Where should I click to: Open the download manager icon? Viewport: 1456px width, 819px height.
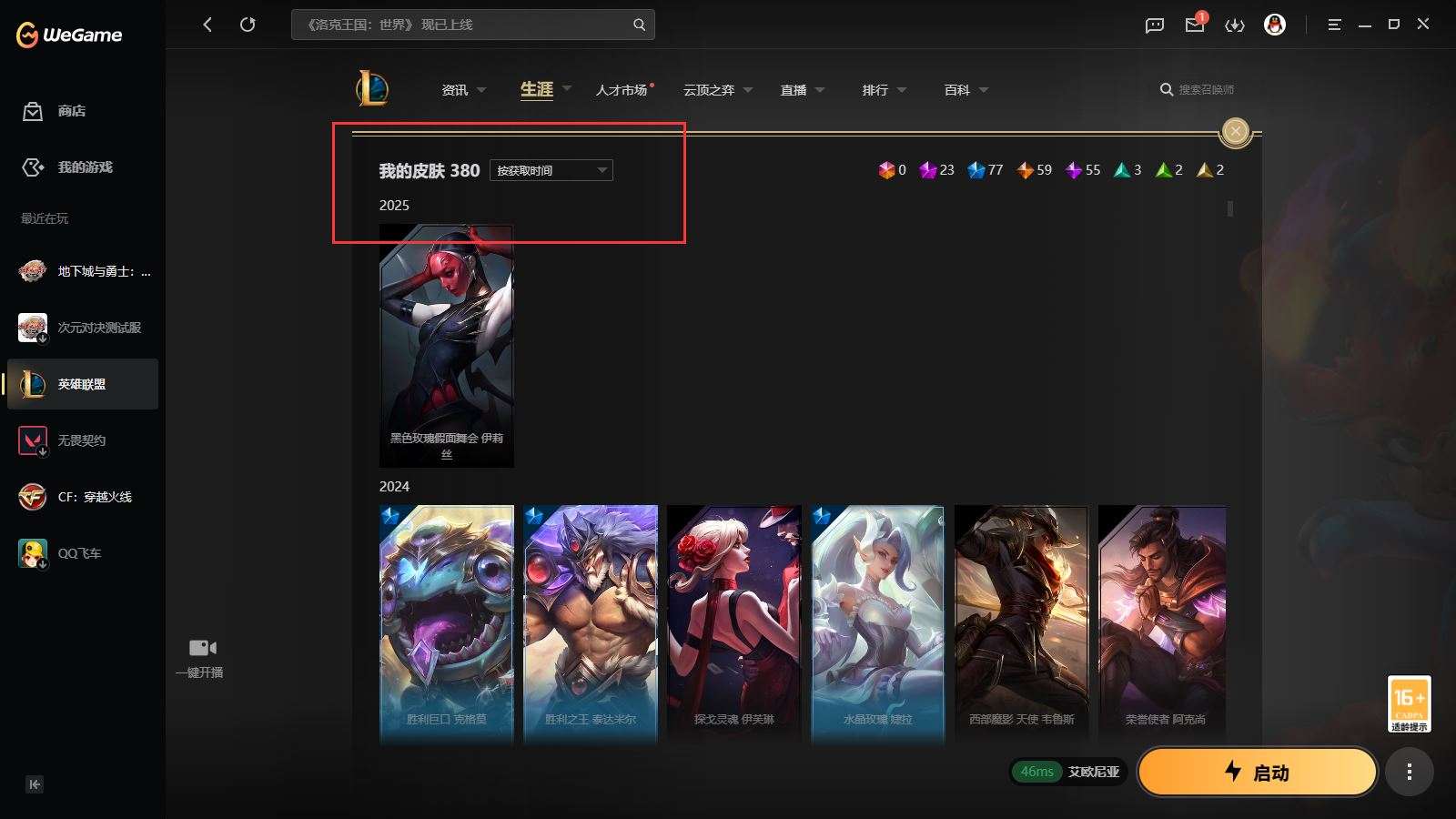(x=1235, y=25)
